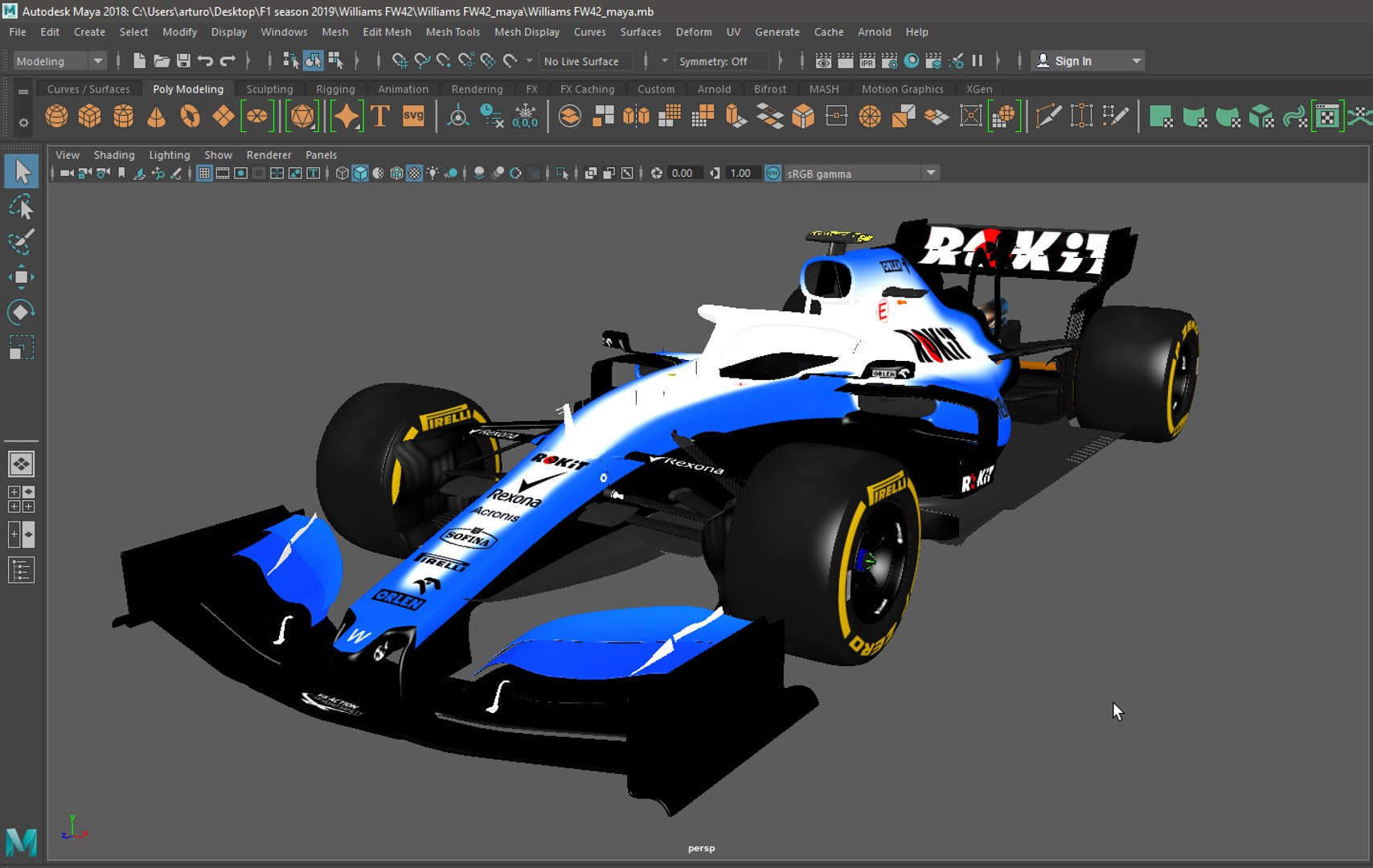Select the Paint Selection tool
1373x868 pixels.
coord(21,241)
